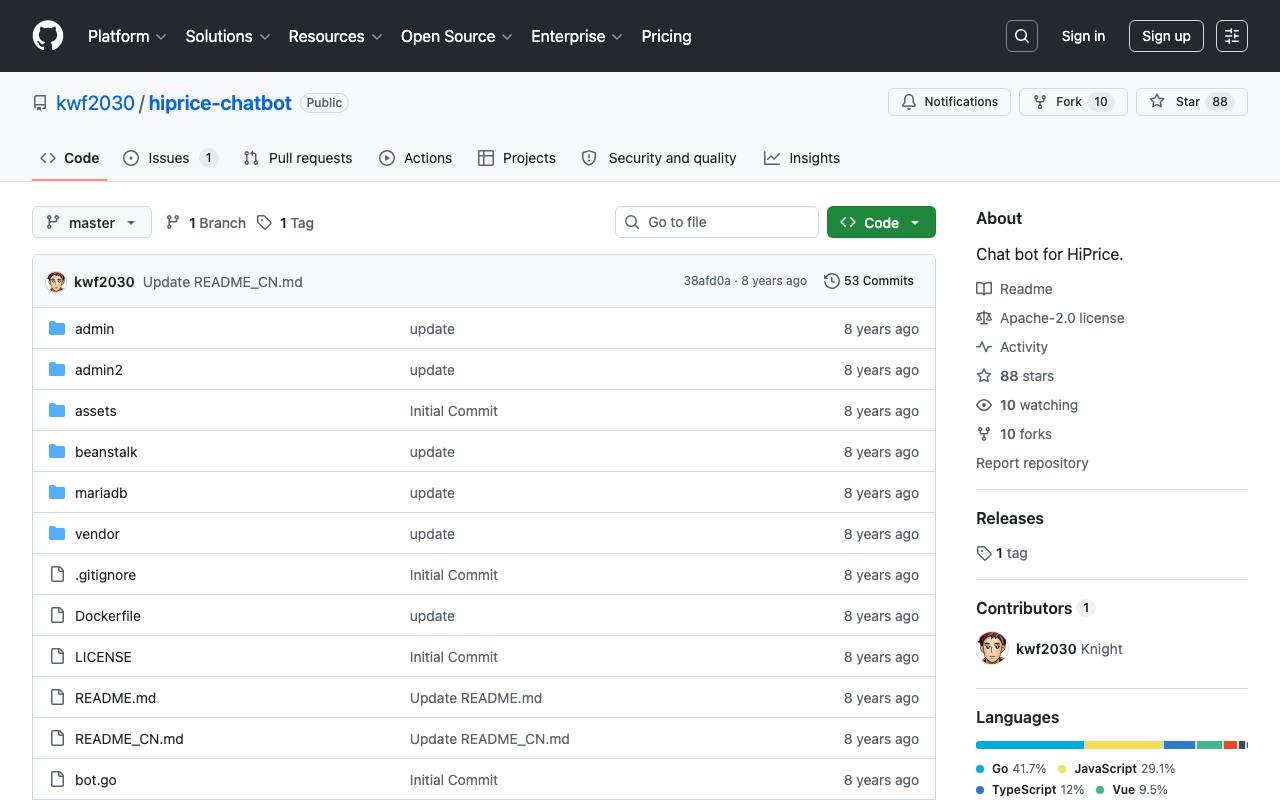
Task: Switch to the Projects tab
Action: point(517,158)
